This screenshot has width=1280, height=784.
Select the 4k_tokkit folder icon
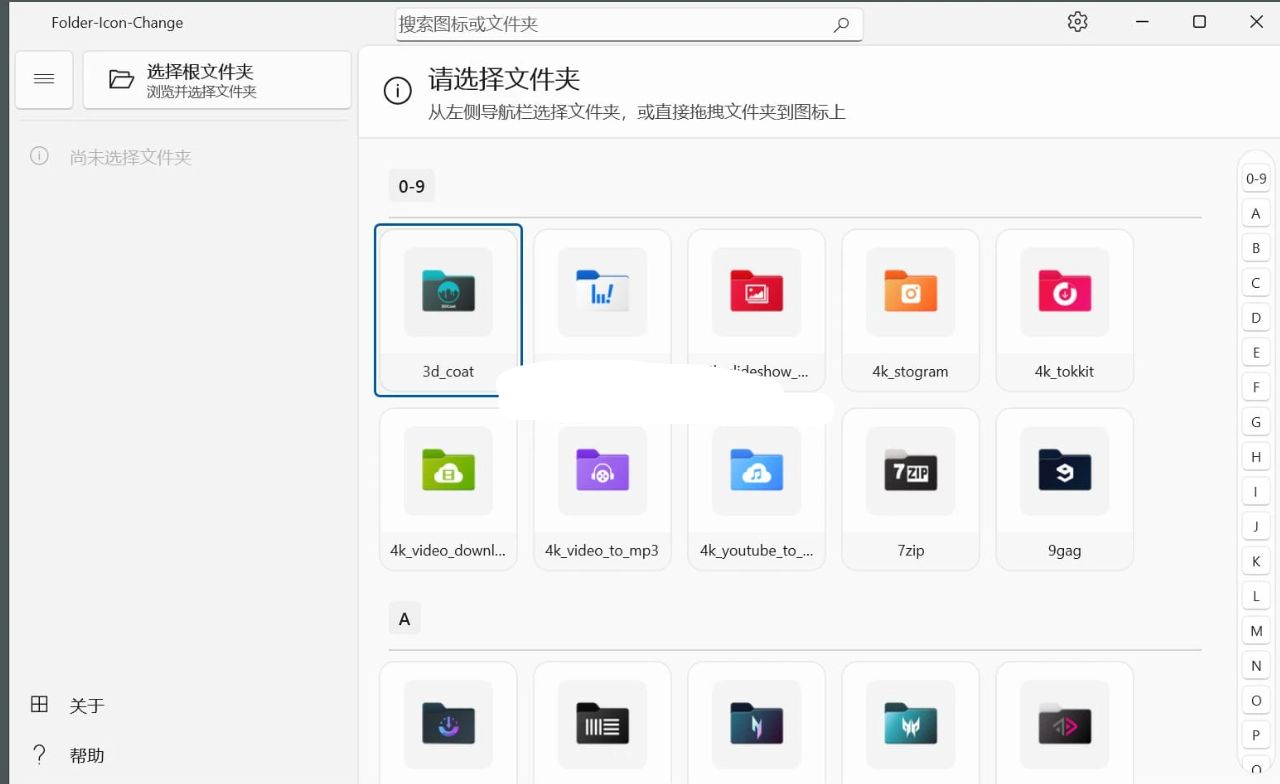[1064, 293]
